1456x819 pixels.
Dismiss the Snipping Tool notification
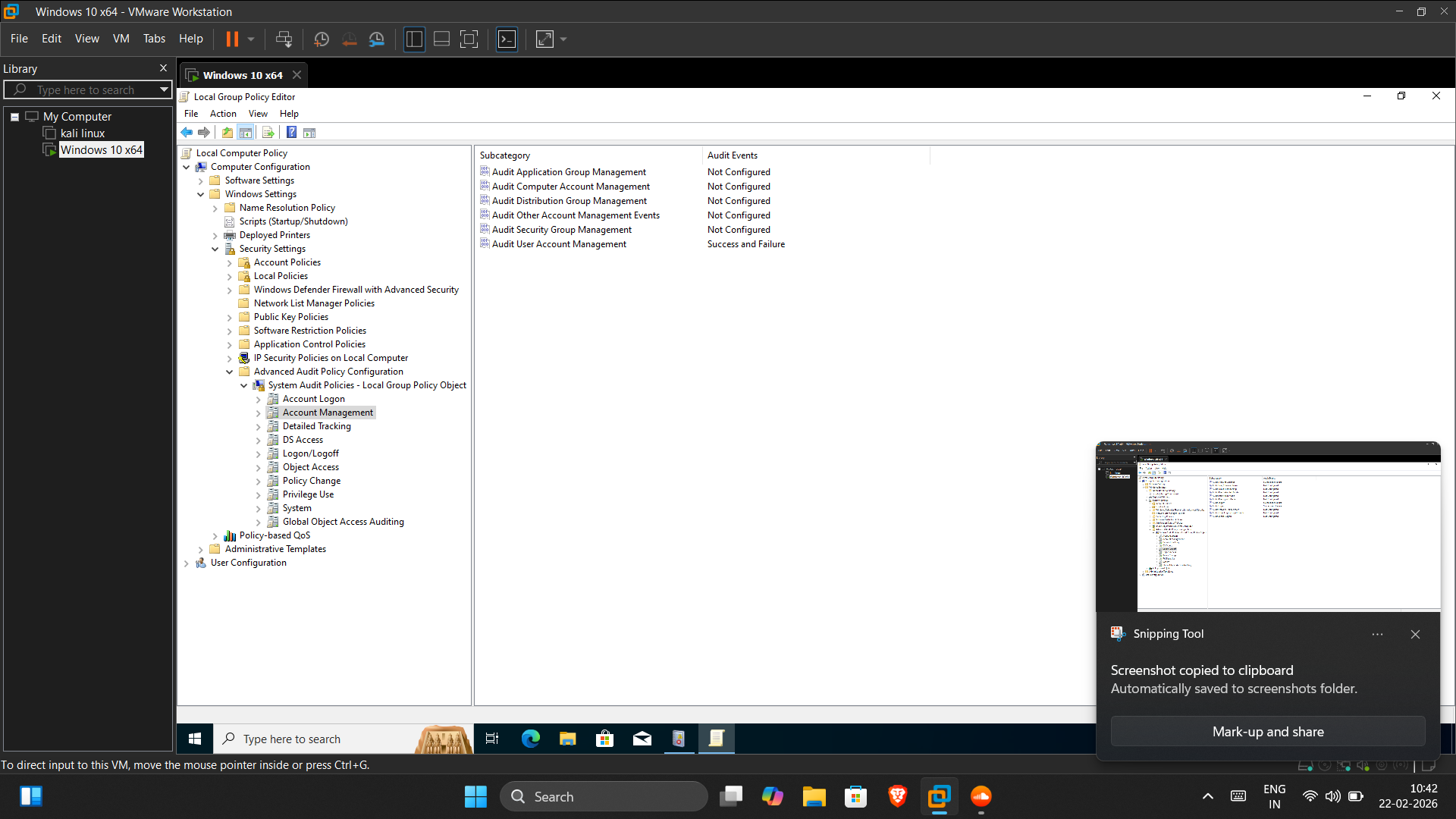tap(1415, 634)
